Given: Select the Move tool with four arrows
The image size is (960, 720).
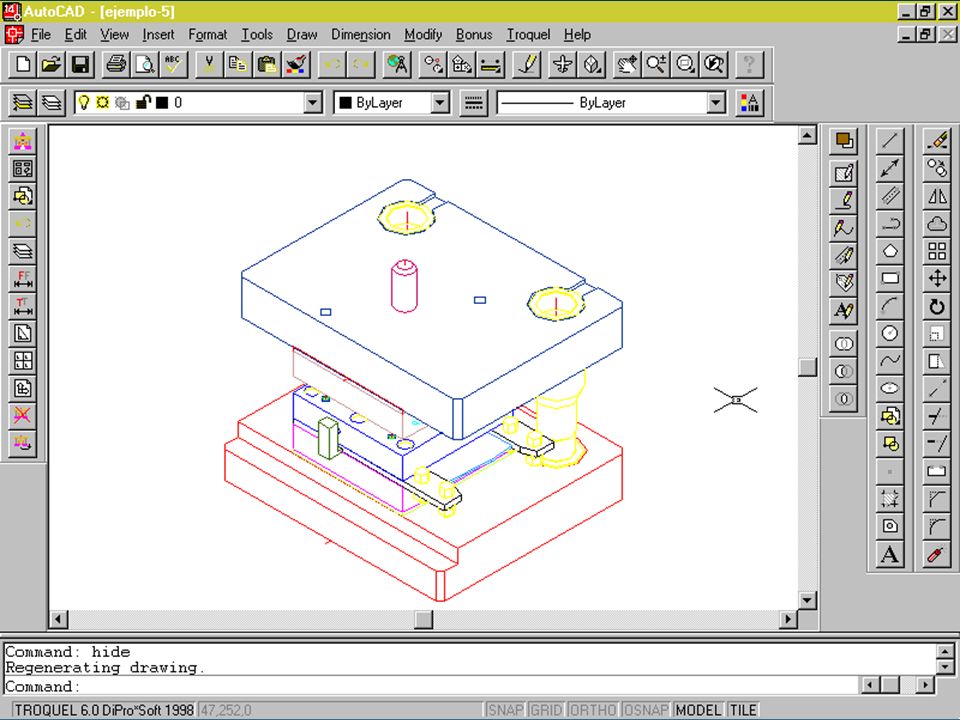Looking at the screenshot, I should click(x=937, y=278).
